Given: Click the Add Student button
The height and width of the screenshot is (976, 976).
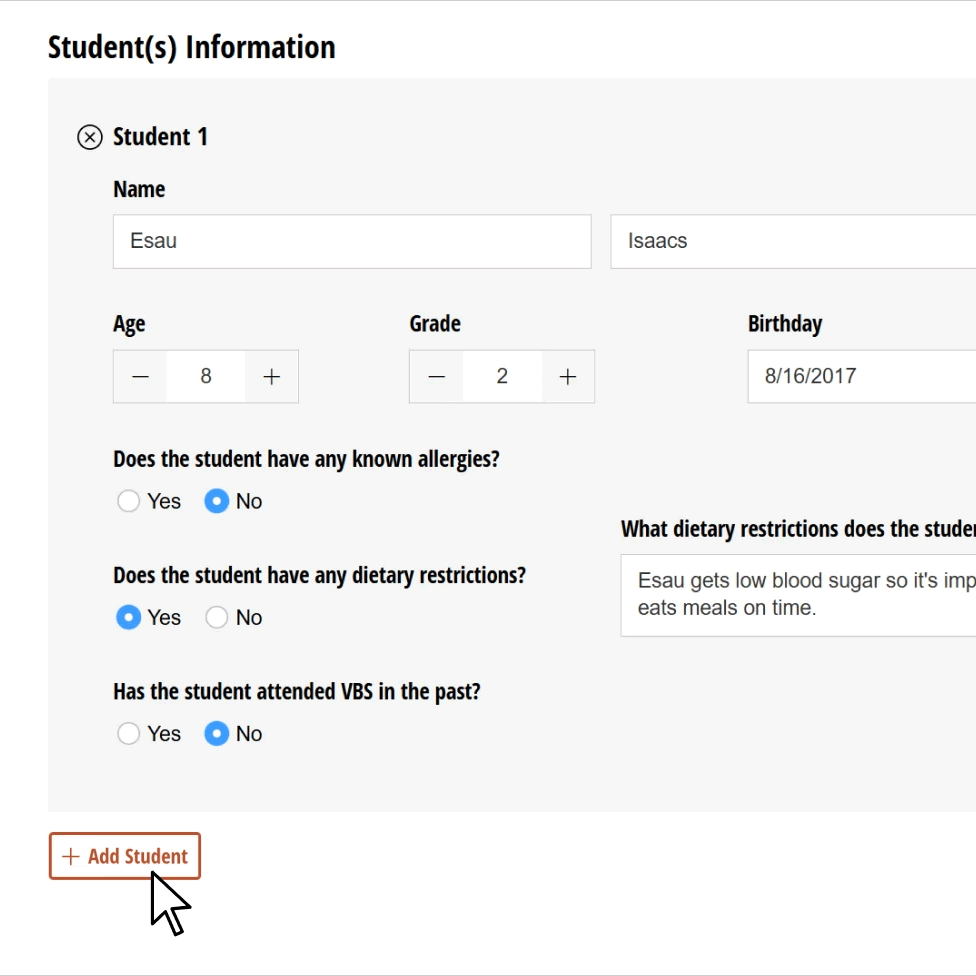Looking at the screenshot, I should coord(124,856).
